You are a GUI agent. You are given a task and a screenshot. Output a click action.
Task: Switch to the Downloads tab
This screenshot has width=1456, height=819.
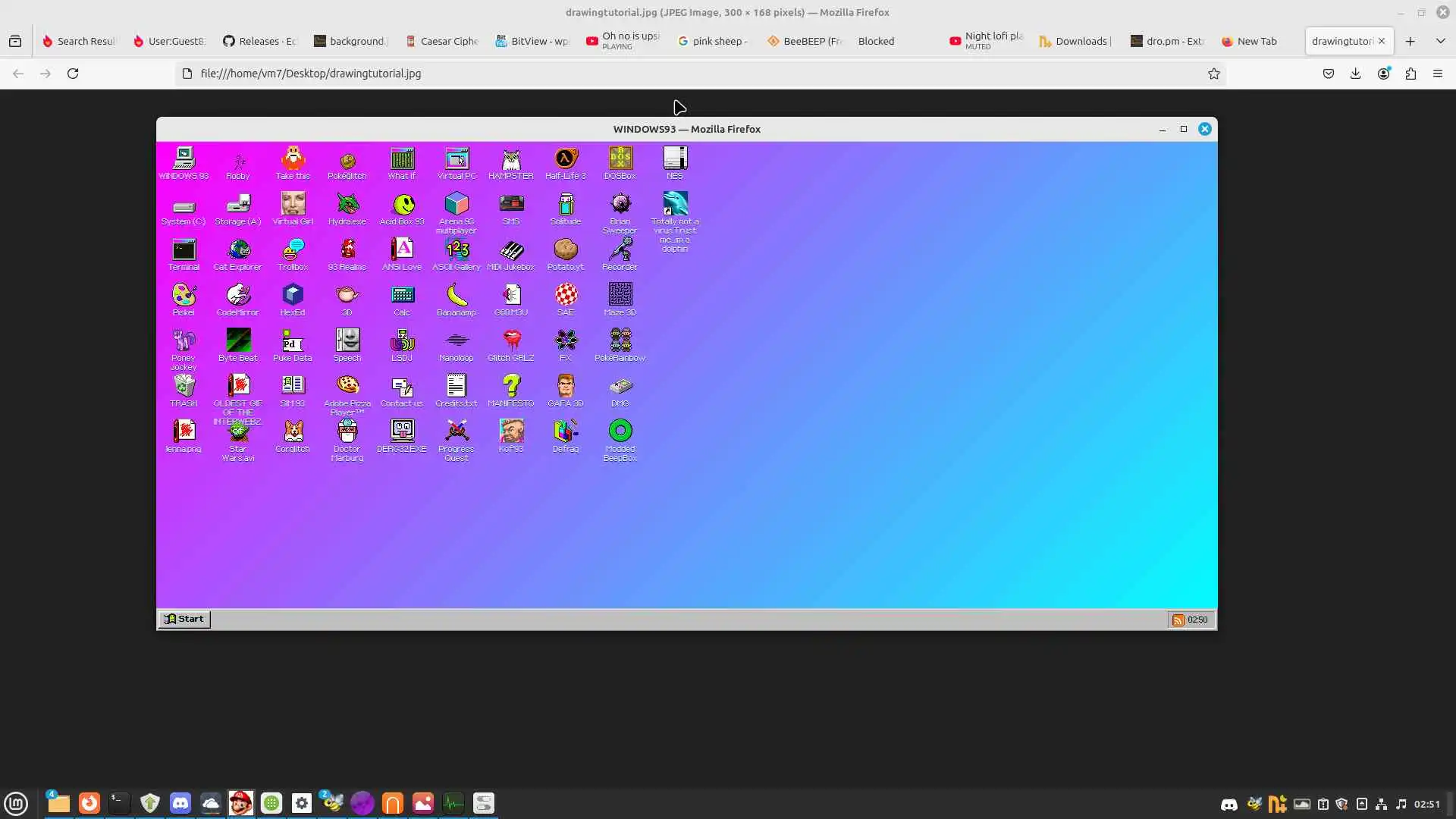coord(1075,41)
